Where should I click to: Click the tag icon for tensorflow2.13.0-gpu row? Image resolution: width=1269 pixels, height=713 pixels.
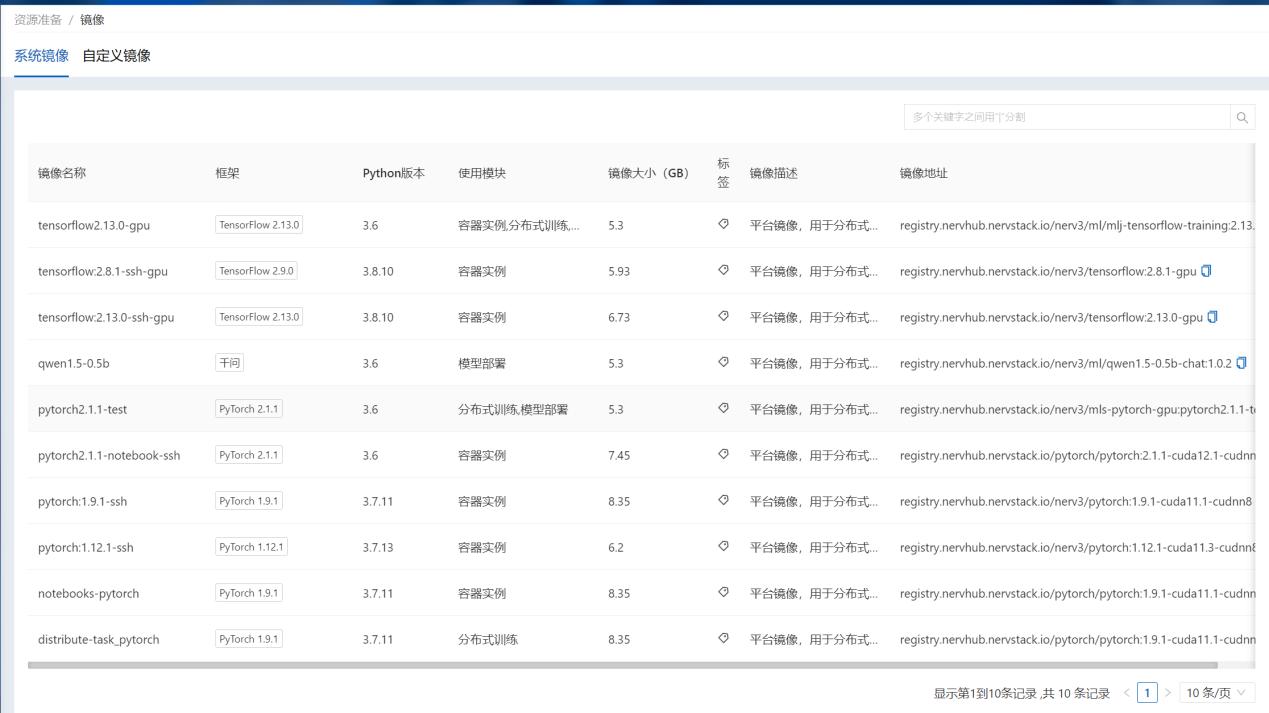coord(723,225)
